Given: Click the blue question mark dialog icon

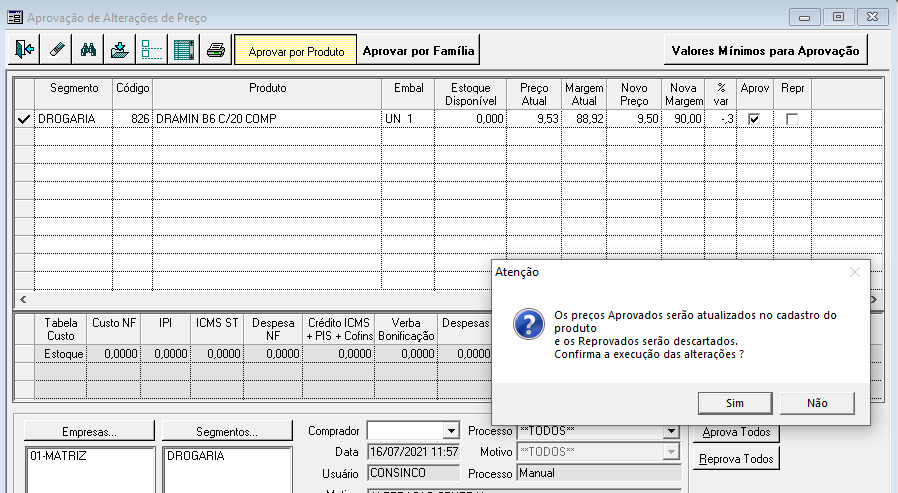Looking at the screenshot, I should [x=529, y=324].
